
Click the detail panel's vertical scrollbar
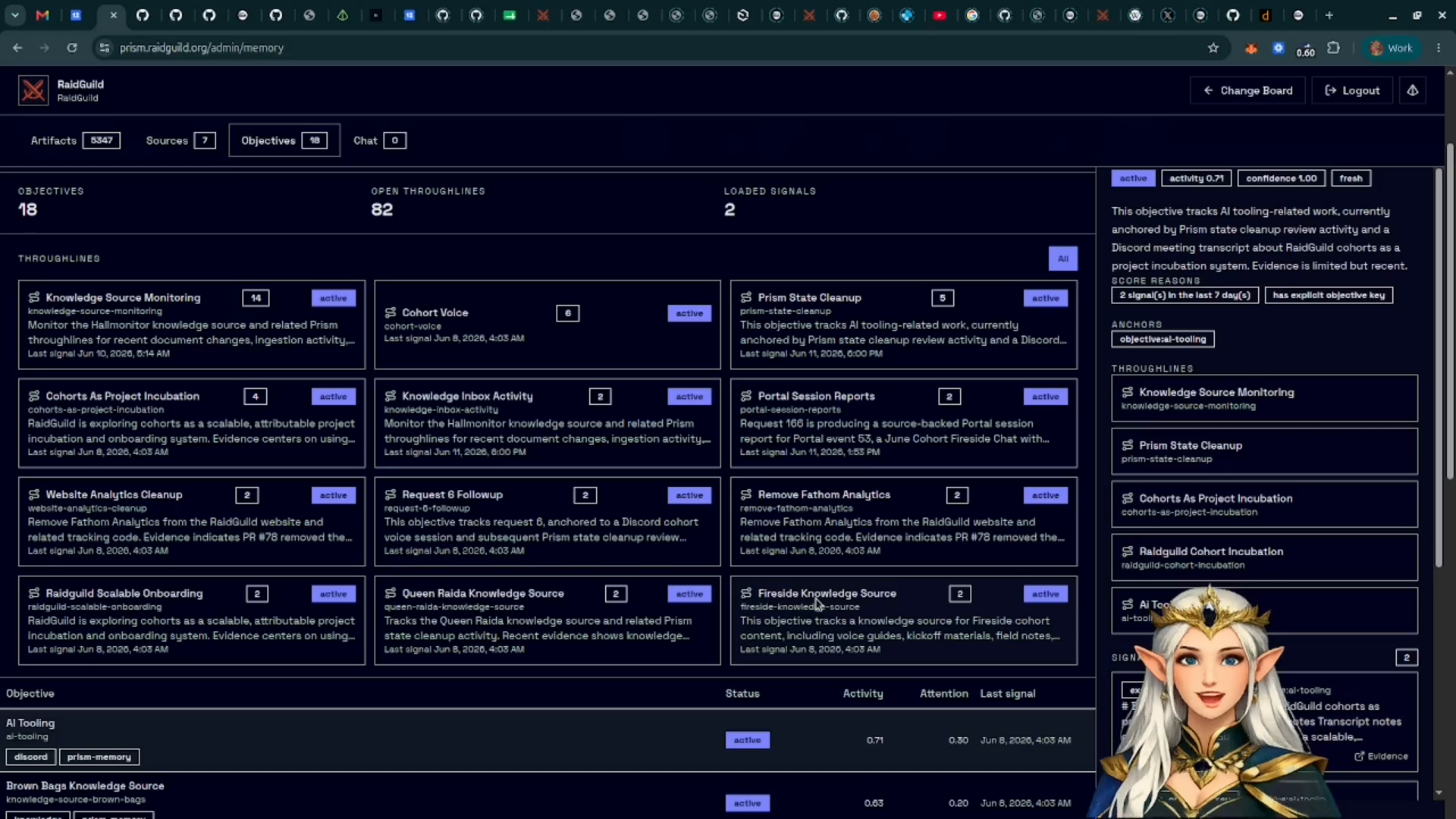[x=1439, y=368]
